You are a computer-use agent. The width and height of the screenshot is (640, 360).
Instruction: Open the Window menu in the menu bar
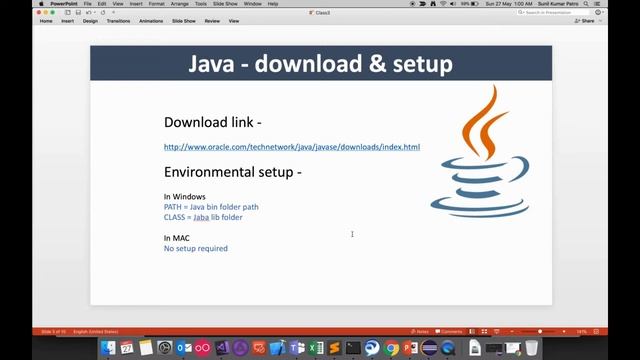click(x=253, y=4)
